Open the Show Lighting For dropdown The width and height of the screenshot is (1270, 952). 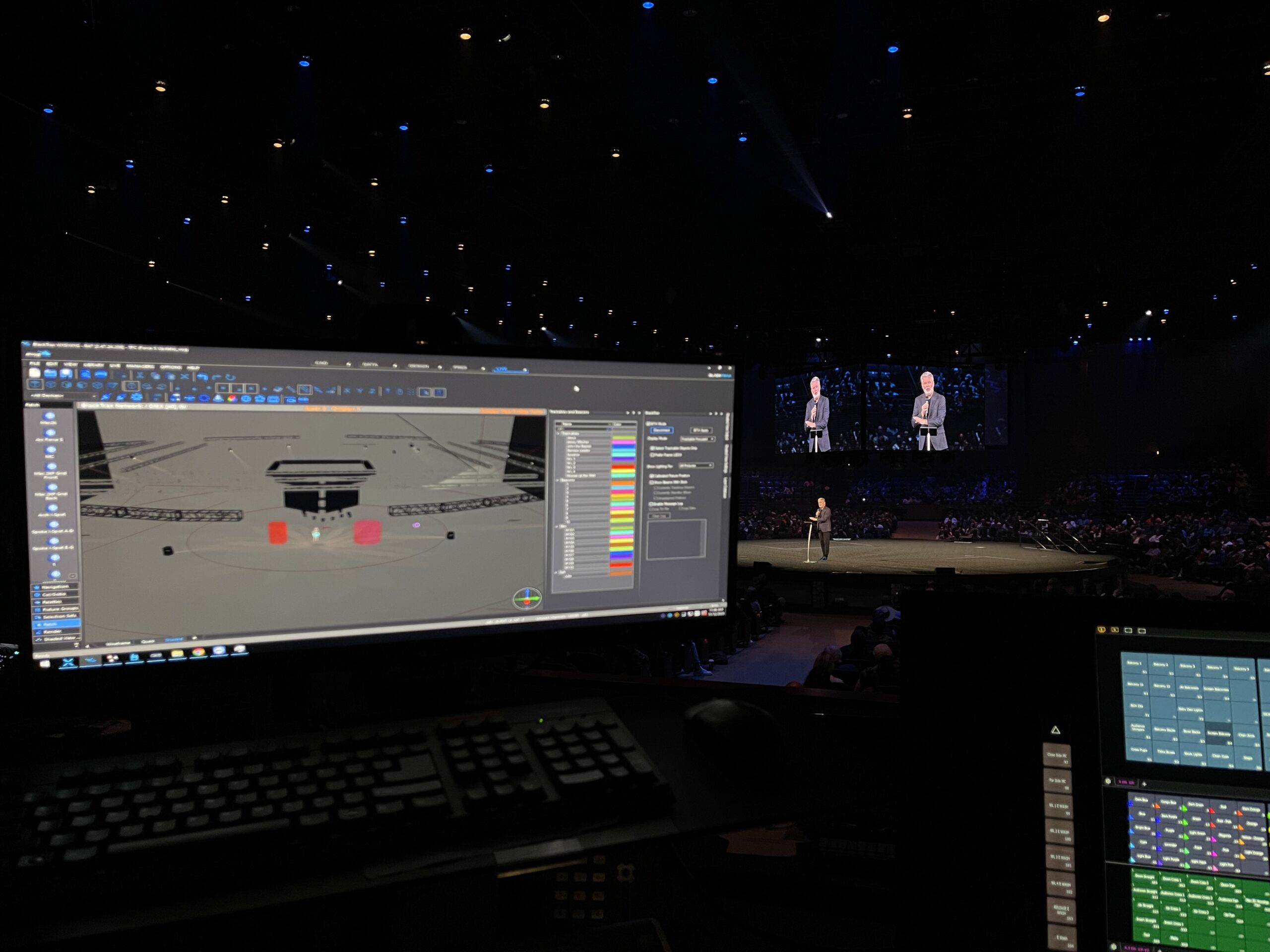click(696, 466)
